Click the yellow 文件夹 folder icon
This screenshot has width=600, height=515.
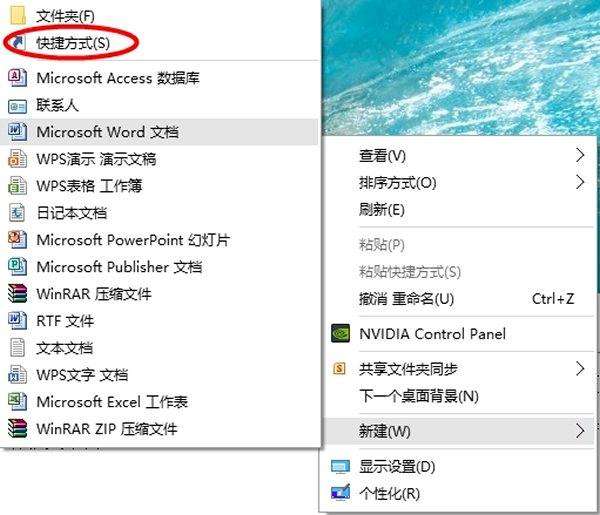coord(17,15)
